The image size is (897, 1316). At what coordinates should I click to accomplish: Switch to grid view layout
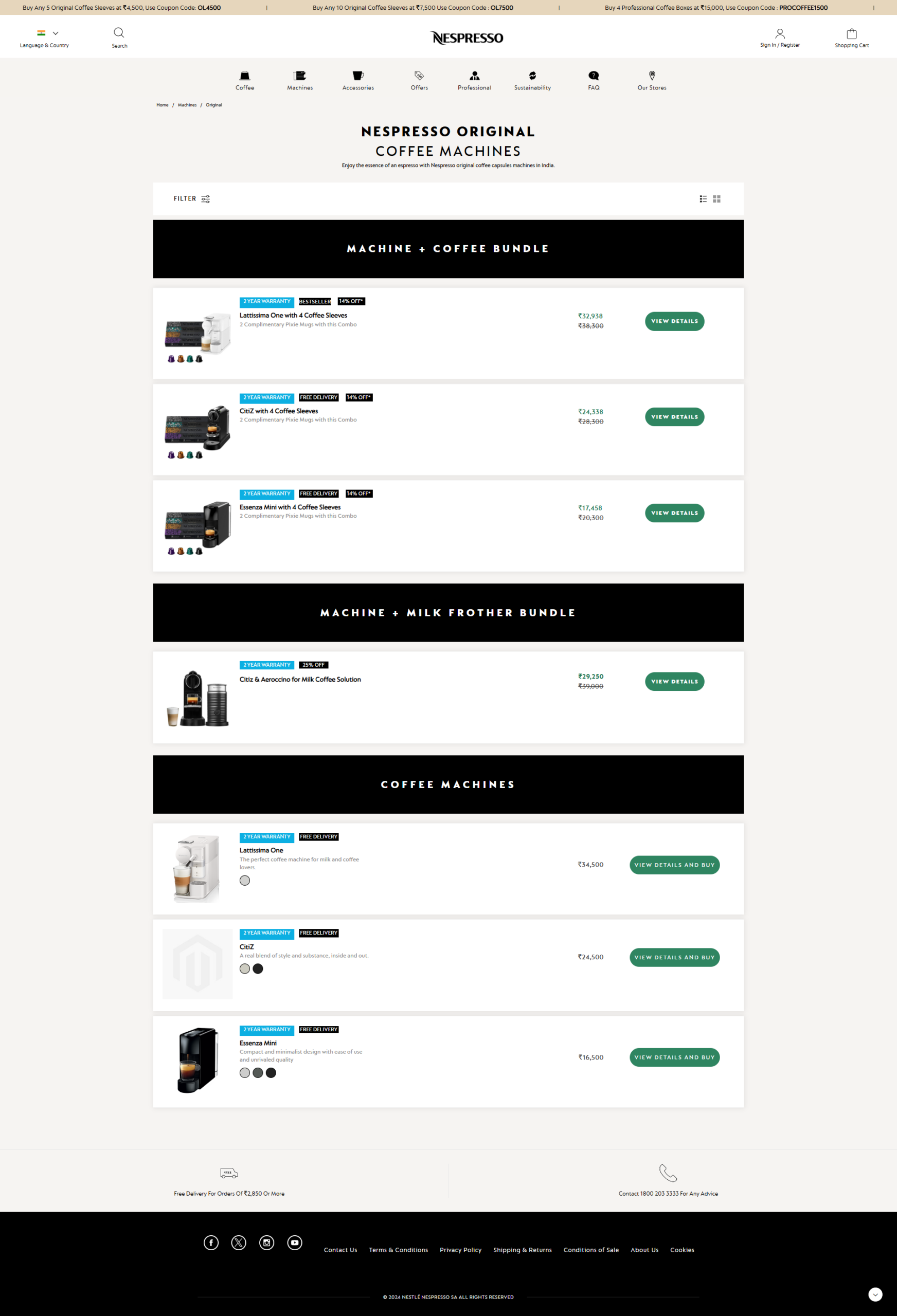point(717,199)
